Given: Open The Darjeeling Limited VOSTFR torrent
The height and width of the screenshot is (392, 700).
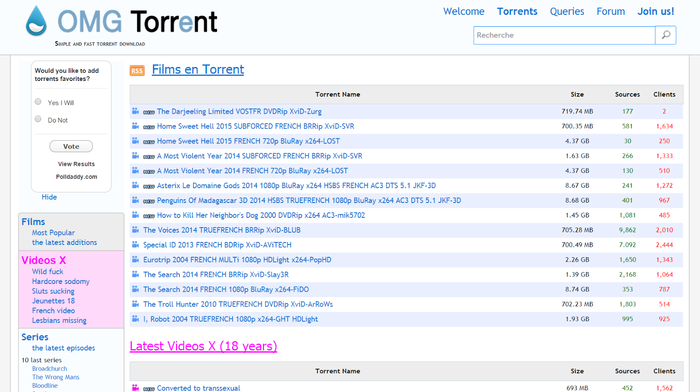Looking at the screenshot, I should coord(239,111).
